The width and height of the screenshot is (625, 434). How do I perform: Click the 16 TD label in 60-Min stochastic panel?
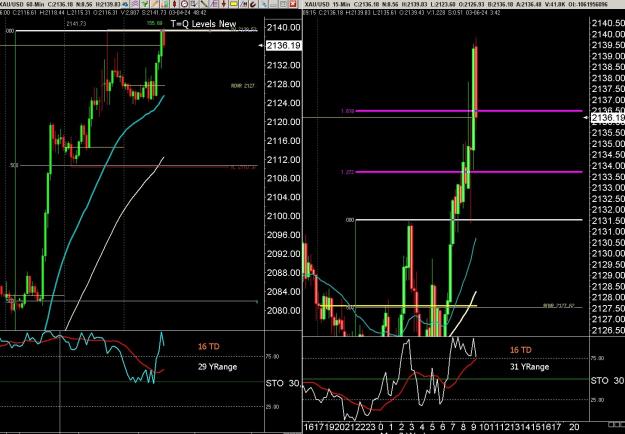(x=209, y=347)
